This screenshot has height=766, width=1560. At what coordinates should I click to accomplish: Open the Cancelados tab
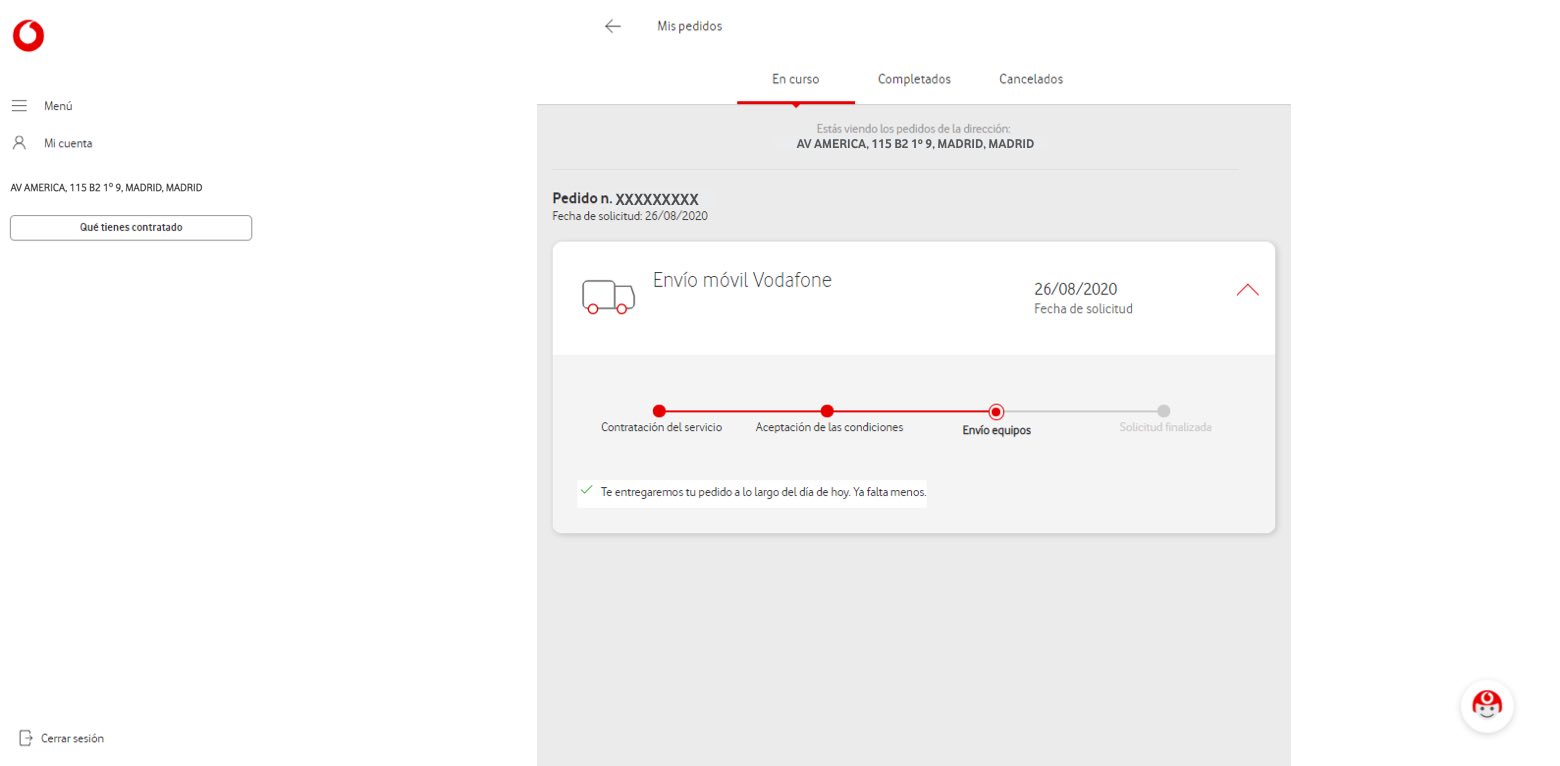click(1030, 79)
